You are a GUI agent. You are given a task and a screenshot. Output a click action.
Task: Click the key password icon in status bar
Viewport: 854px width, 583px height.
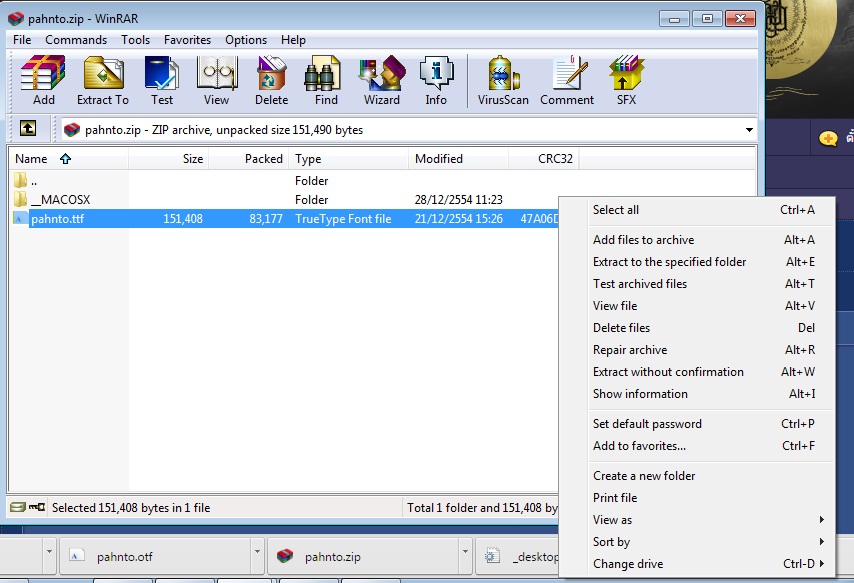point(37,507)
